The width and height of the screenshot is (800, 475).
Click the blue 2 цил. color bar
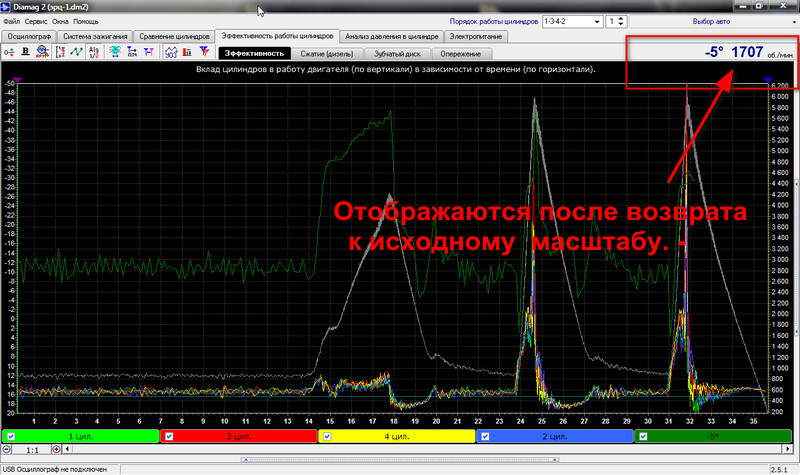(555, 436)
